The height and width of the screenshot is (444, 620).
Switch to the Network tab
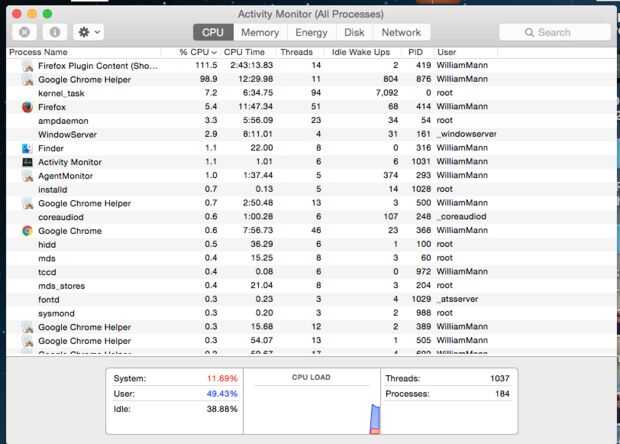[x=401, y=32]
